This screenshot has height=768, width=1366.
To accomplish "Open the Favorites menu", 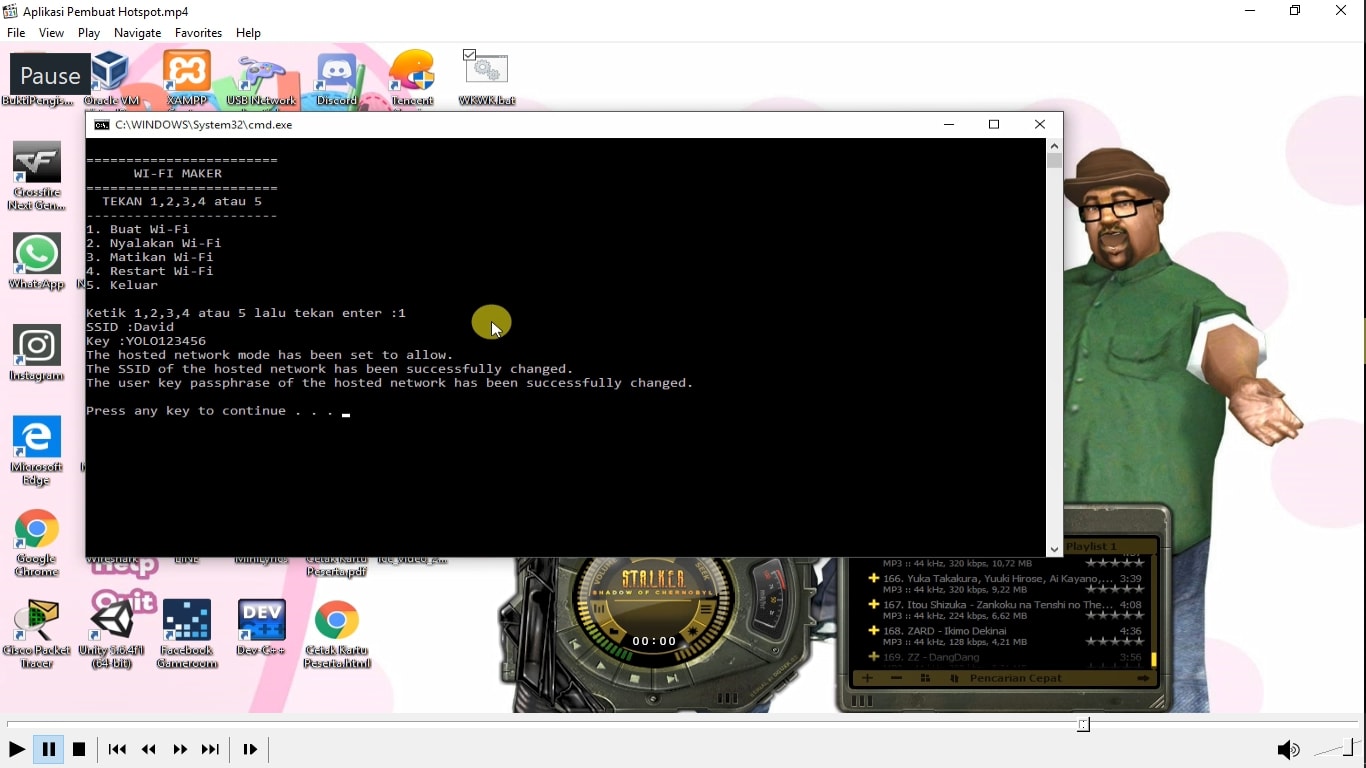I will [198, 33].
